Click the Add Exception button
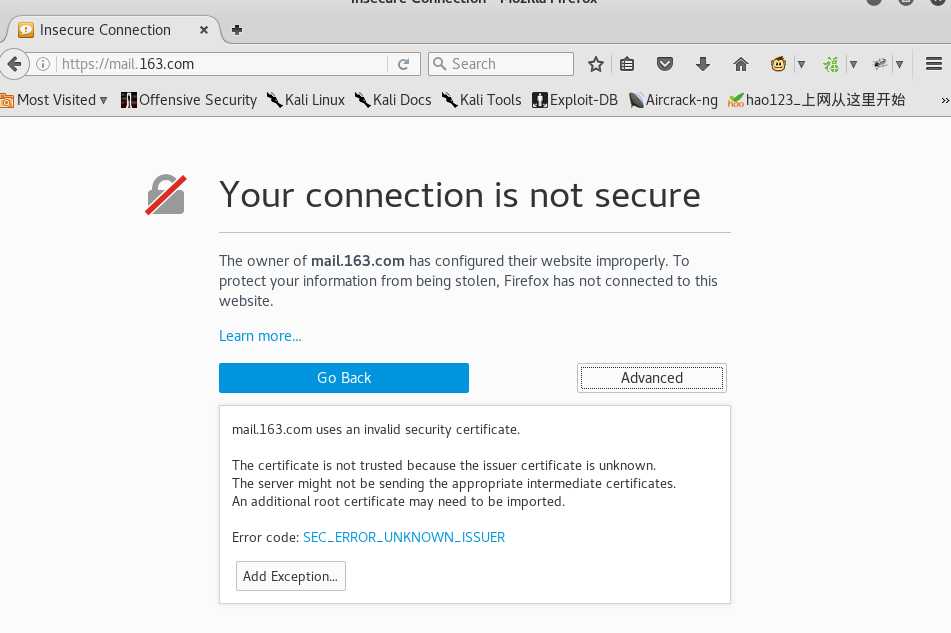This screenshot has width=951, height=633. coord(291,576)
